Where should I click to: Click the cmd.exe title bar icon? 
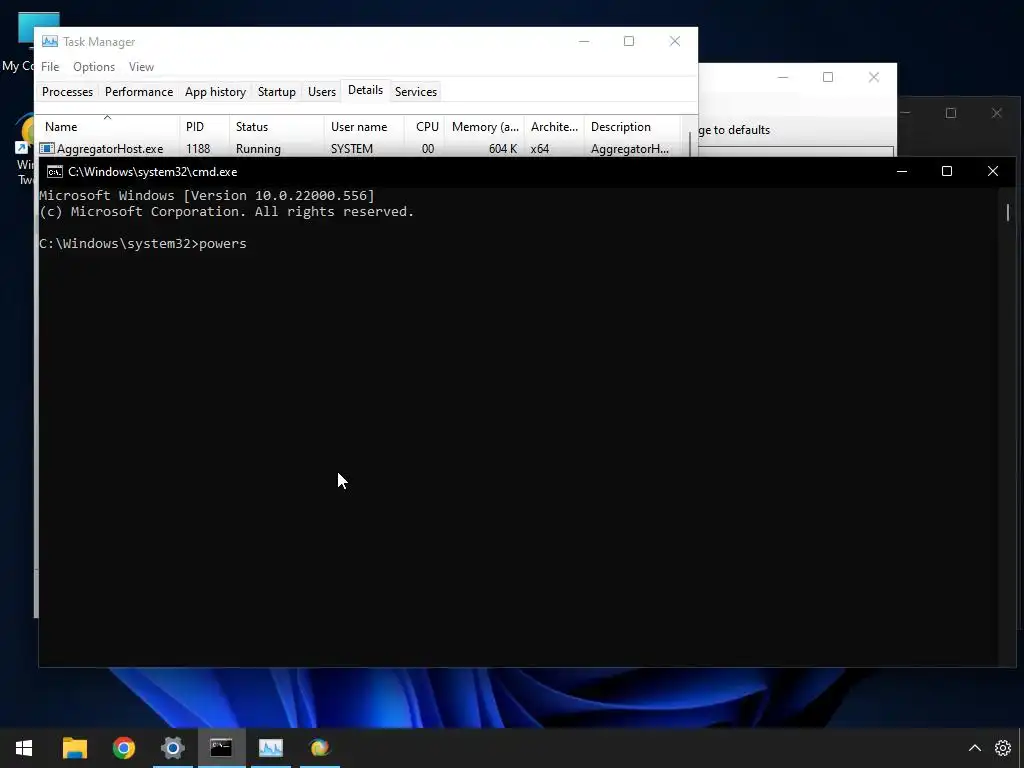point(55,172)
